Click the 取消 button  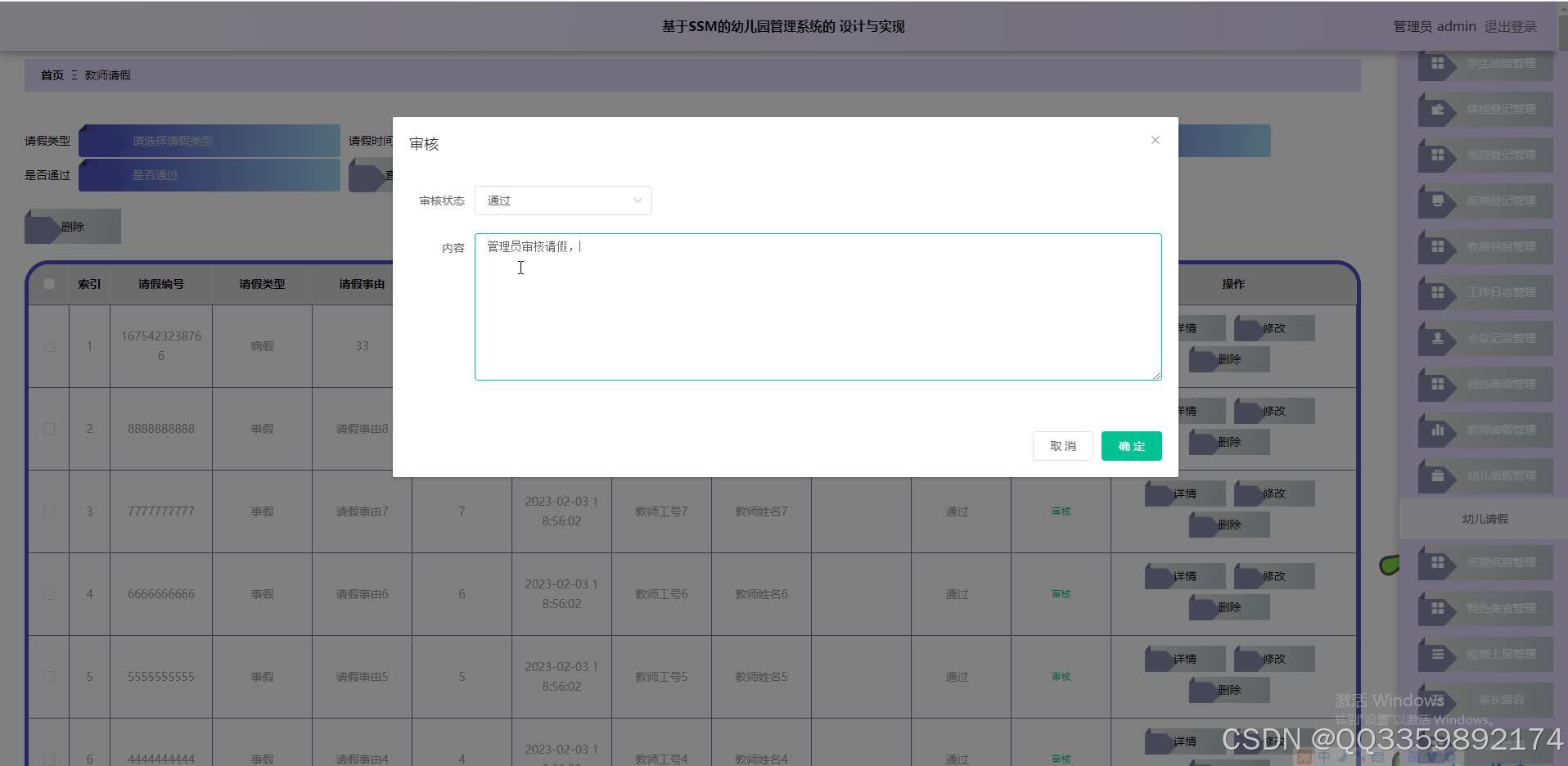point(1062,446)
